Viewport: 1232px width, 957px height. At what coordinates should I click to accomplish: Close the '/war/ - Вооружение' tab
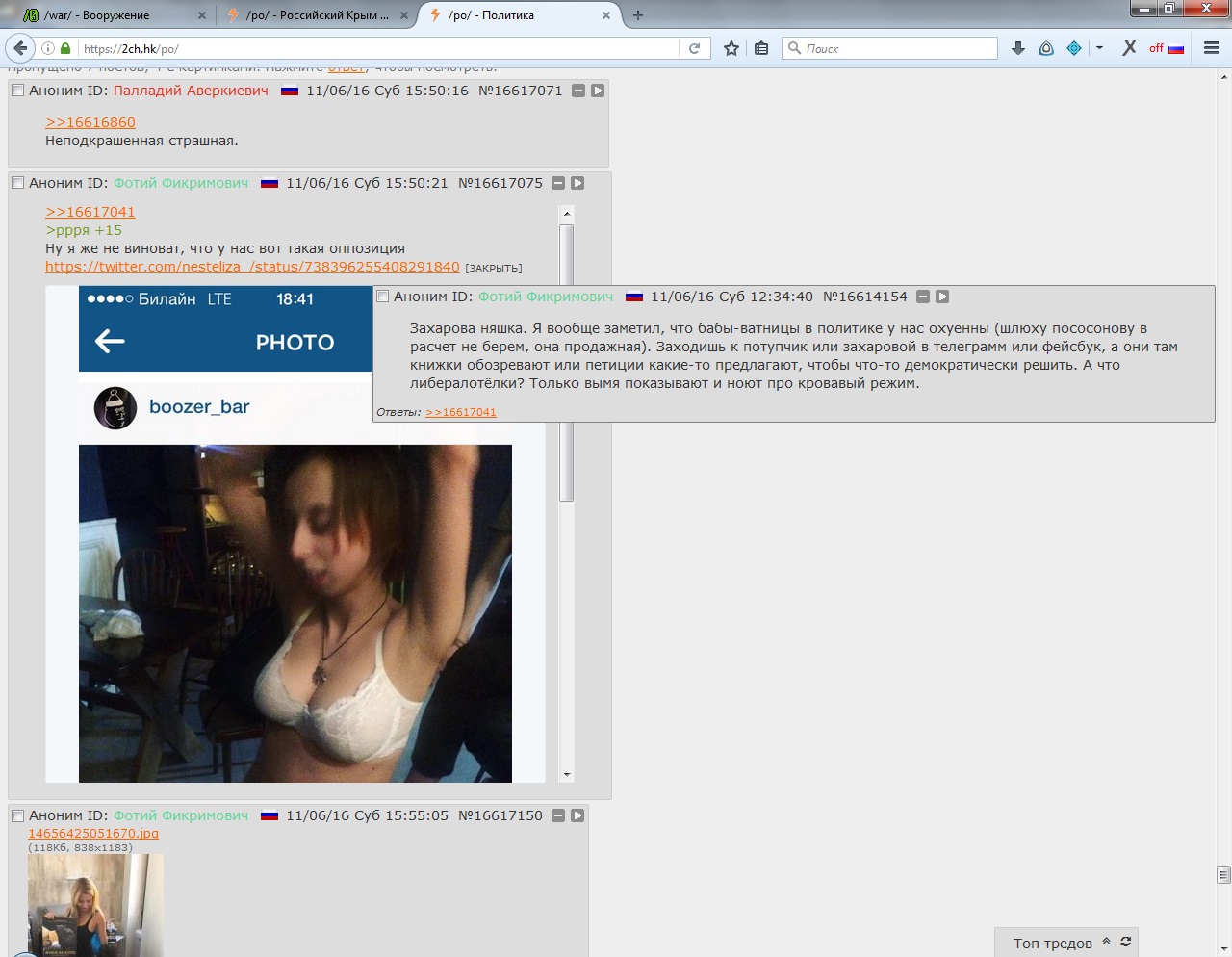(202, 15)
